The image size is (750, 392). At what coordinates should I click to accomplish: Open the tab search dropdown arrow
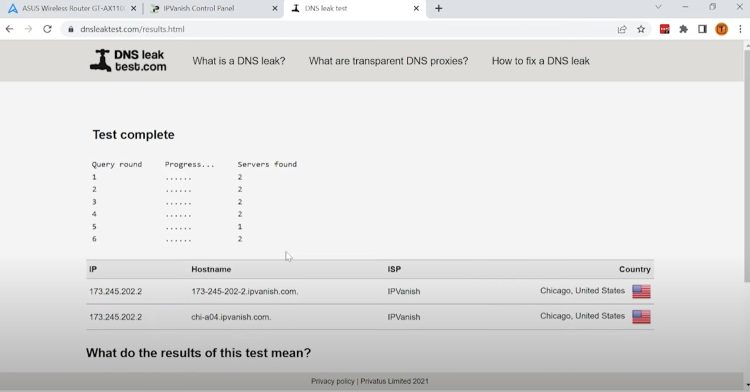[658, 7]
